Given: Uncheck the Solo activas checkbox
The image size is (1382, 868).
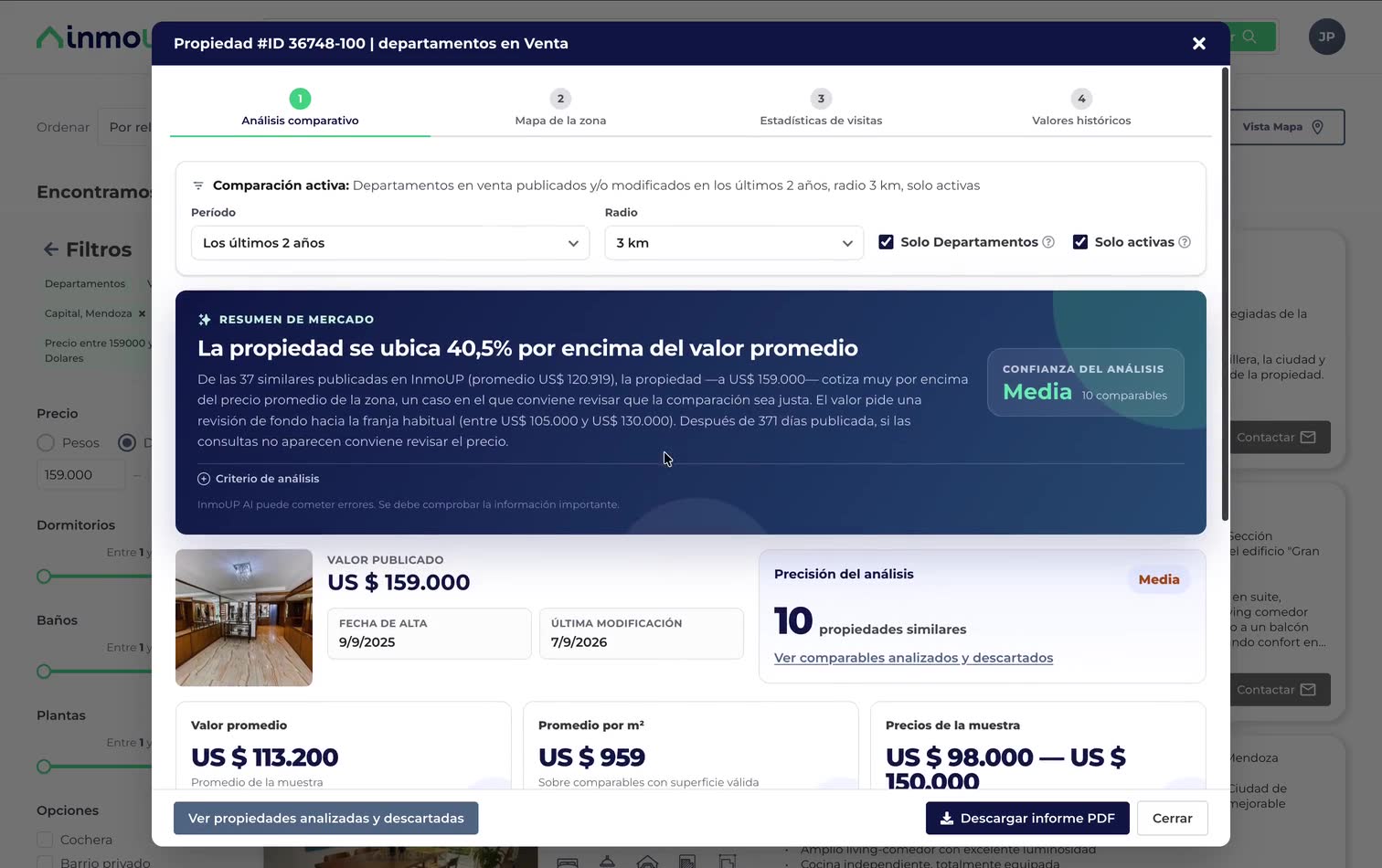Looking at the screenshot, I should click(1080, 242).
